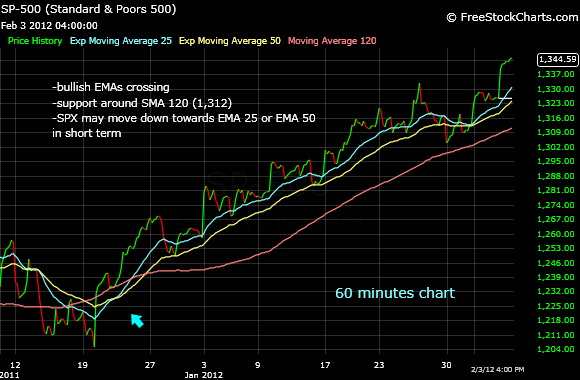Click the 1,316.00 price axis label
This screenshot has width=580, height=380.
click(556, 118)
